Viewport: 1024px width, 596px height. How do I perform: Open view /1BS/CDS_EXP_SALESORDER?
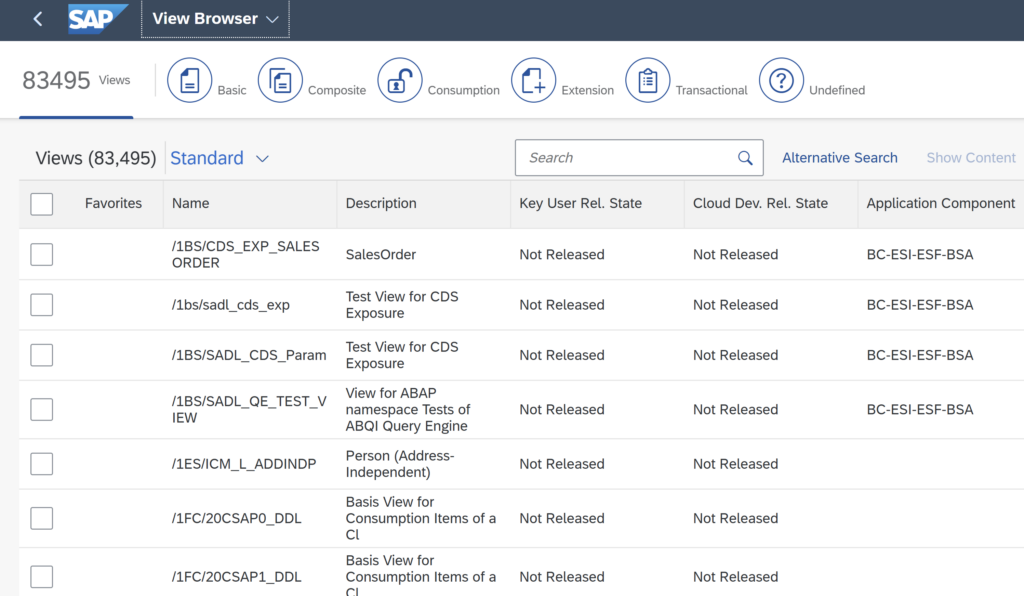[246, 255]
